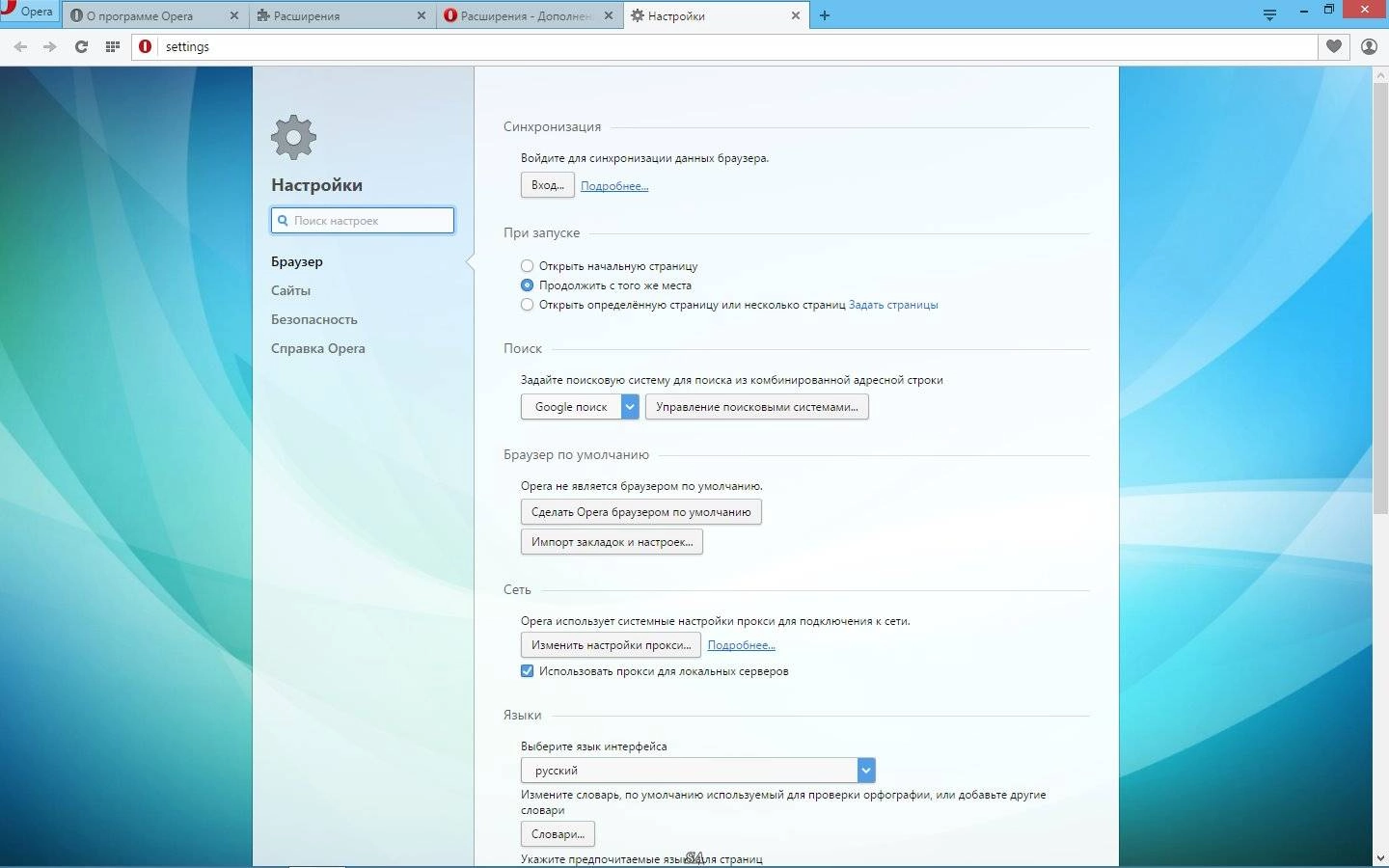The width and height of the screenshot is (1389, 868).
Task: Open the 'Браузер' settings section
Action: coord(297,261)
